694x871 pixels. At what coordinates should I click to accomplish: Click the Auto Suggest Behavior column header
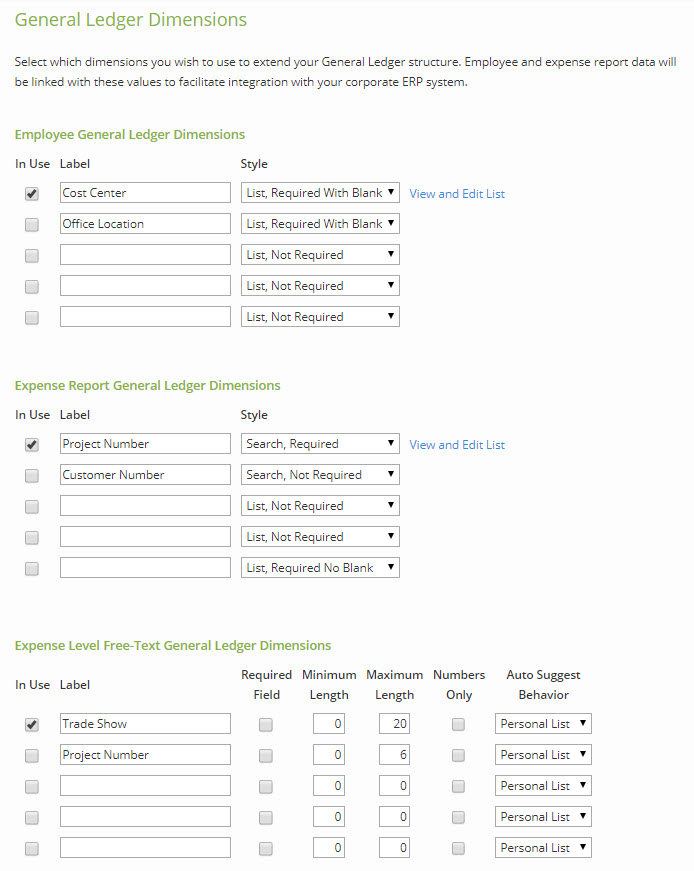point(543,685)
